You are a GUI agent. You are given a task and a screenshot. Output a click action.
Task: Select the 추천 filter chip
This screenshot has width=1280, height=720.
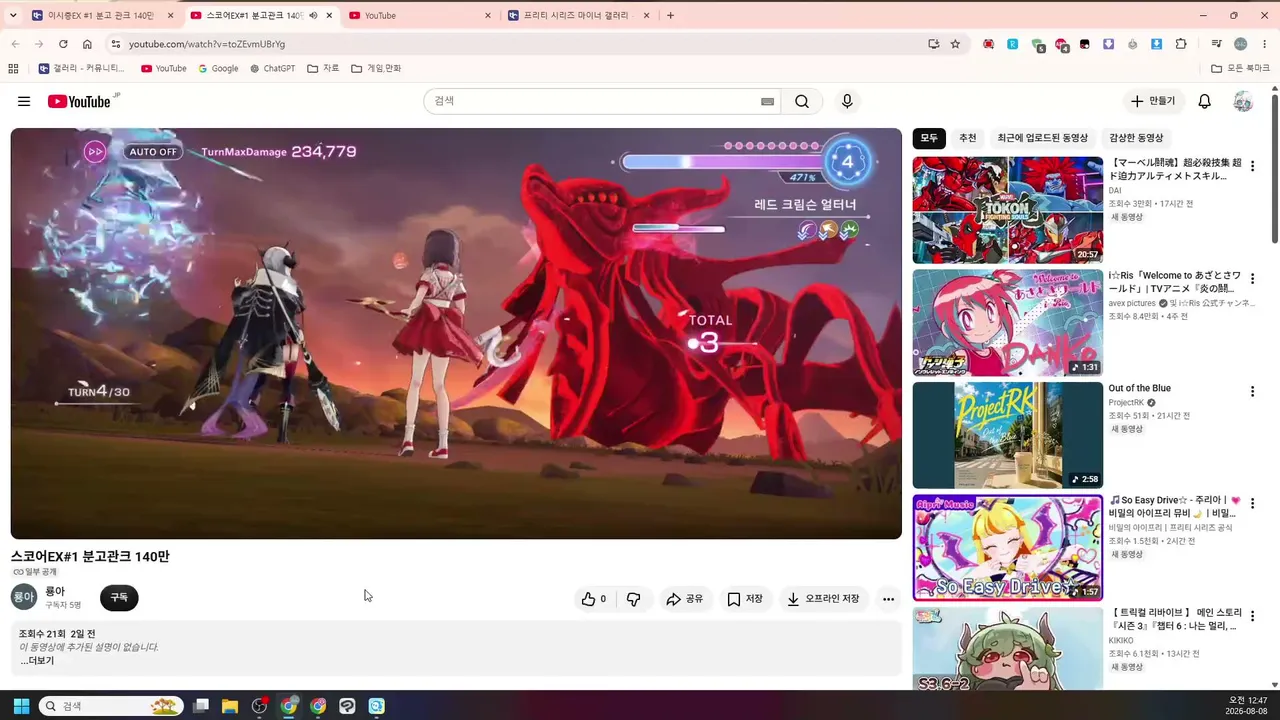pos(967,138)
